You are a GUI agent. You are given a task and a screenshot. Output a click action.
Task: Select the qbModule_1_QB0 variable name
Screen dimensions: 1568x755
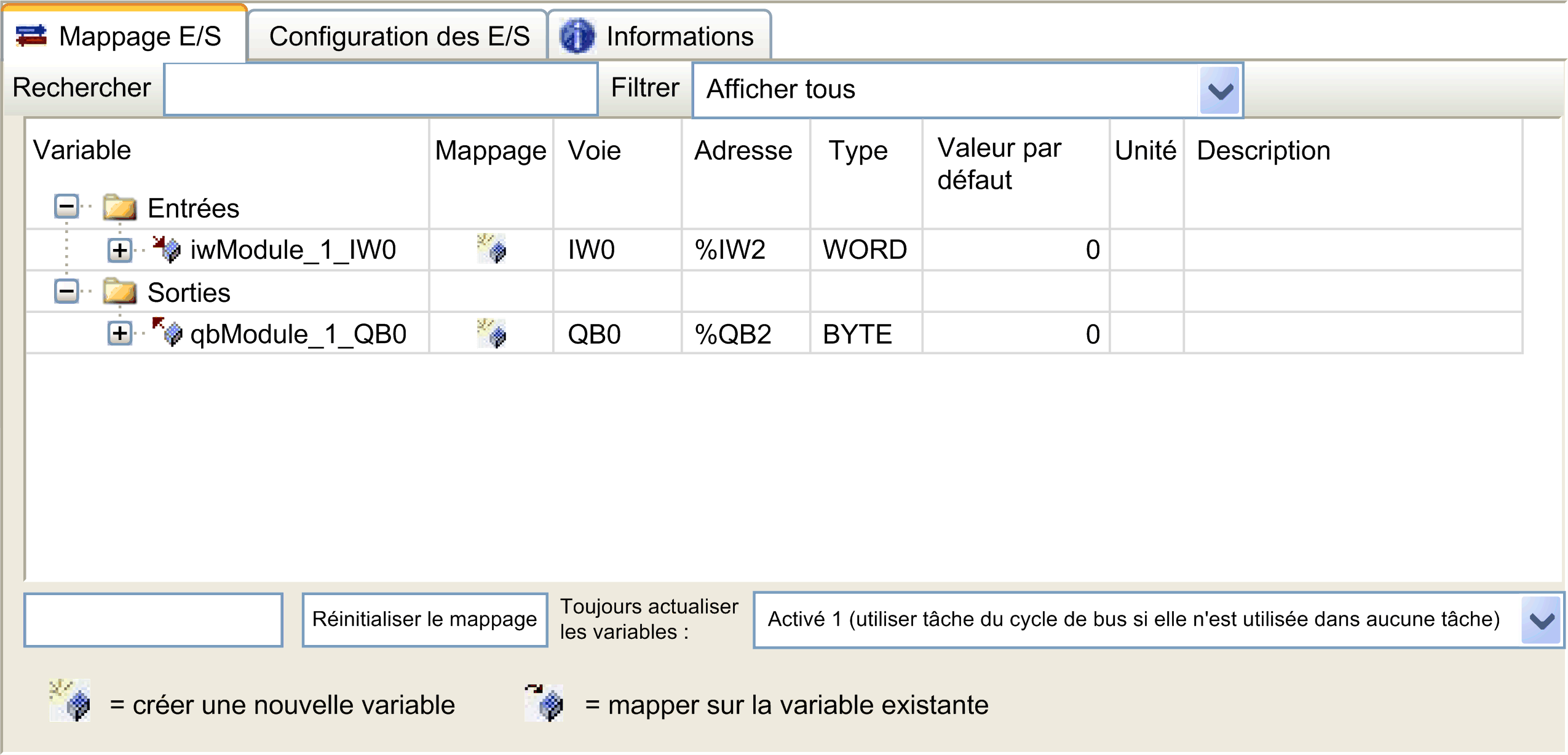pos(298,334)
